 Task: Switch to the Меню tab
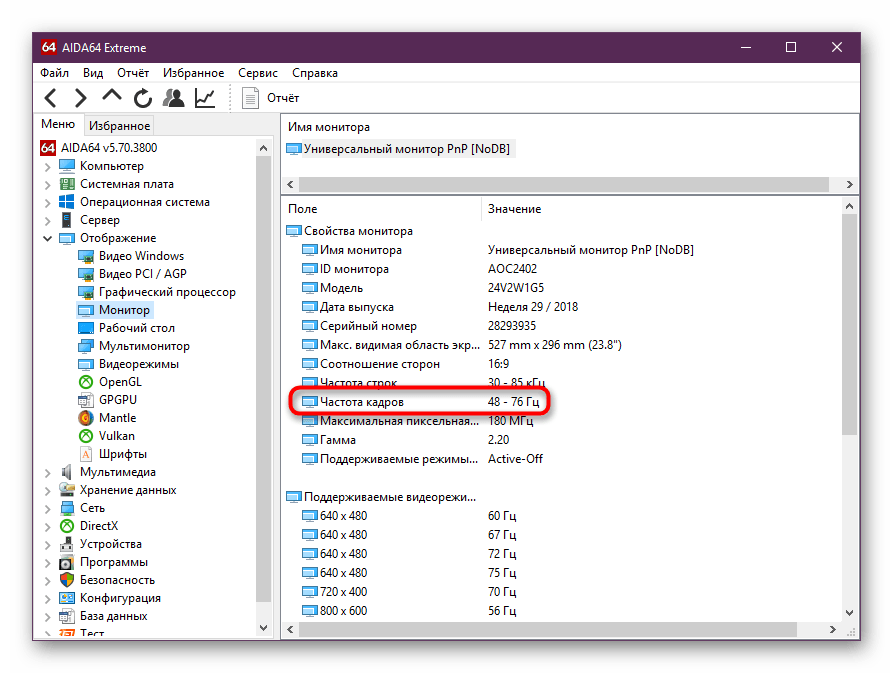58,124
